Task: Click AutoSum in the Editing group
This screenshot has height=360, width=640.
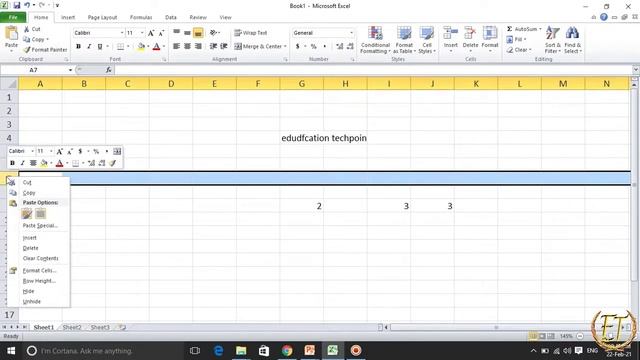Action: click(521, 29)
